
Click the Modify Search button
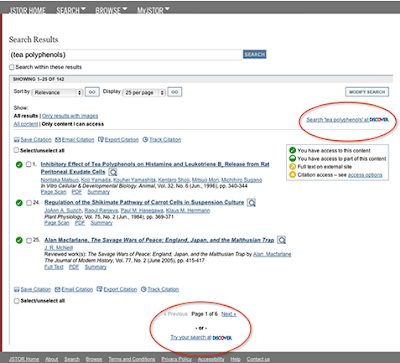pos(367,92)
